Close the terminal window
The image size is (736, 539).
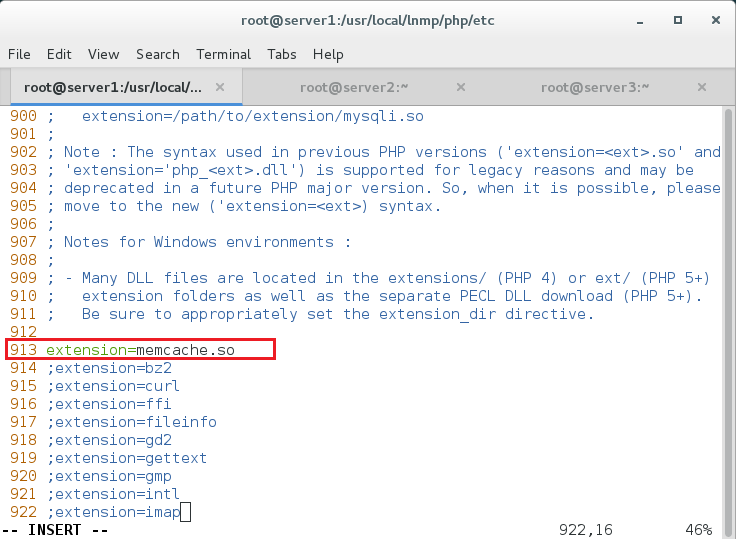(715, 20)
